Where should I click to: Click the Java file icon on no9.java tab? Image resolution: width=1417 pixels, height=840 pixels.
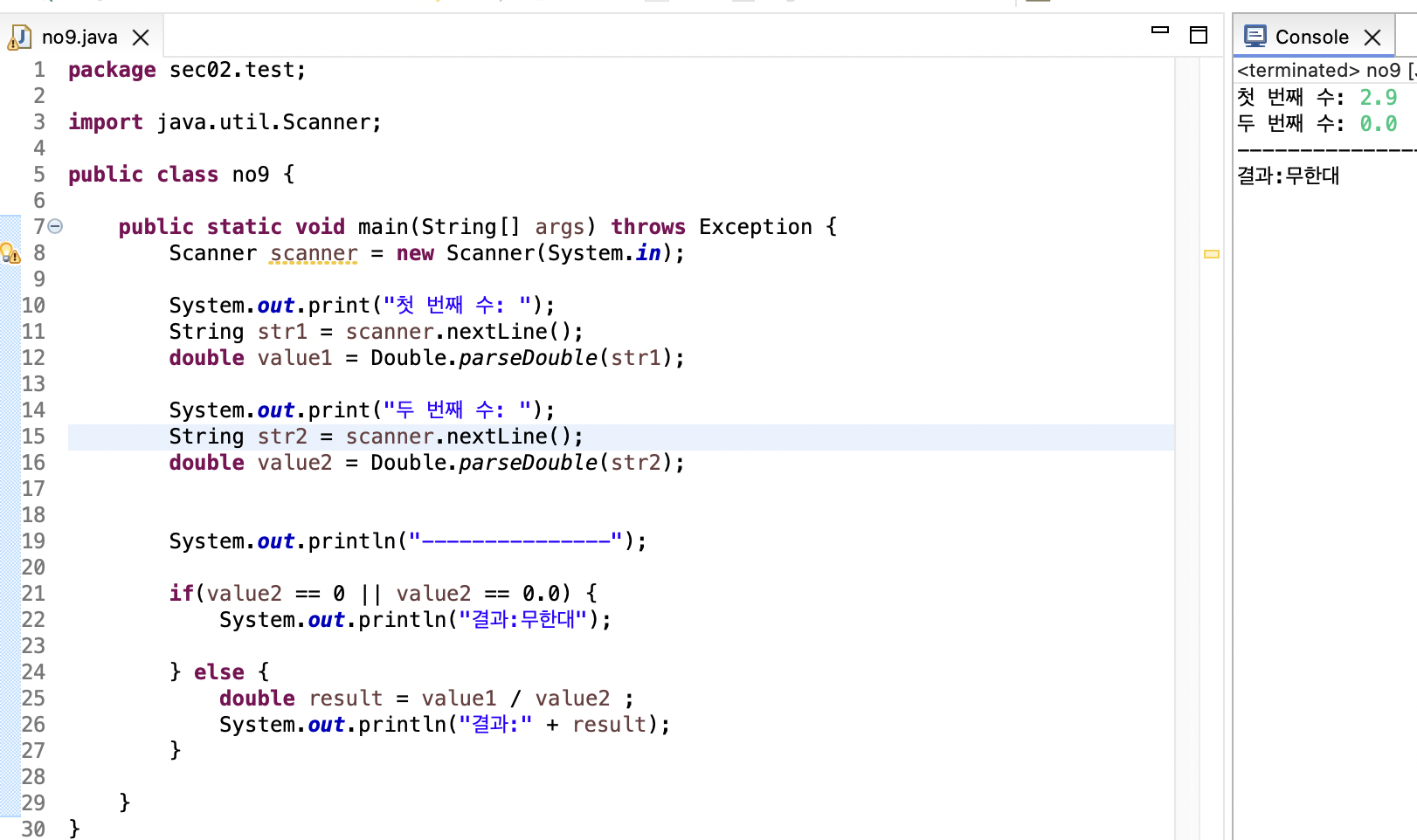20,37
